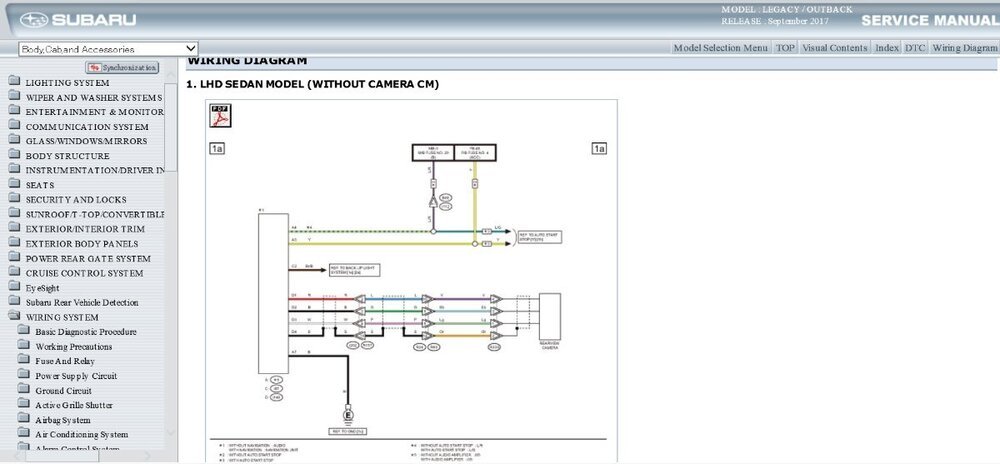Open the Model Selection Menu tab

[x=720, y=48]
